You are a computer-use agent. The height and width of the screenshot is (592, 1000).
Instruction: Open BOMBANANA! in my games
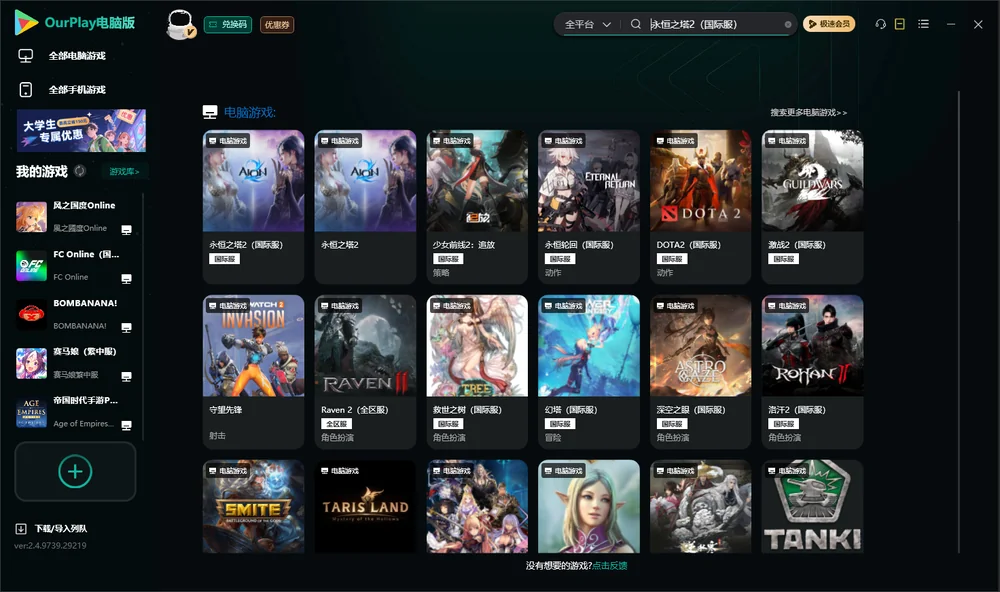click(x=77, y=314)
